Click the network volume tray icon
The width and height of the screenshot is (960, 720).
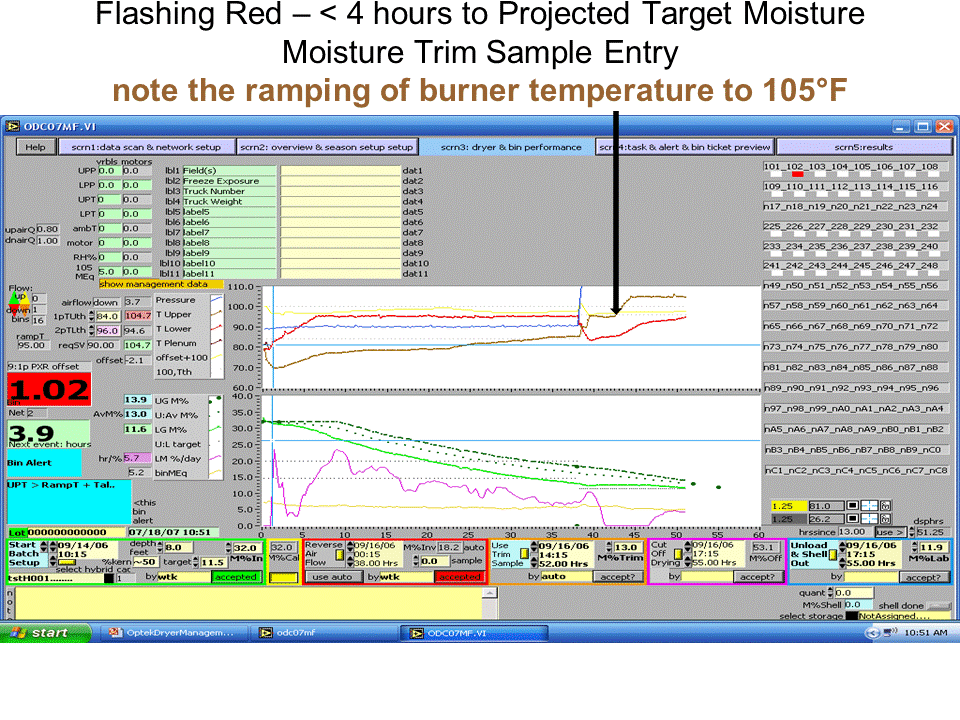888,632
